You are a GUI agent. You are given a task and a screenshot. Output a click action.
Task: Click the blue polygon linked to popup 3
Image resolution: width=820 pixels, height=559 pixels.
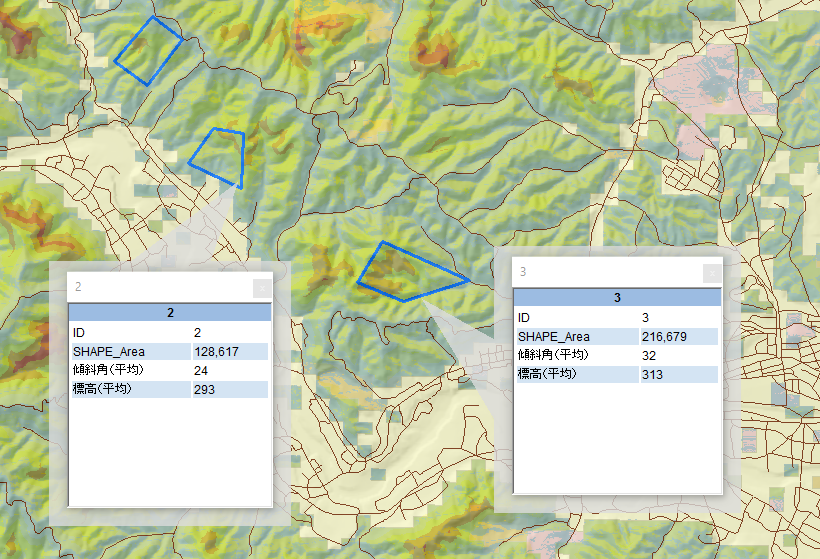click(408, 274)
